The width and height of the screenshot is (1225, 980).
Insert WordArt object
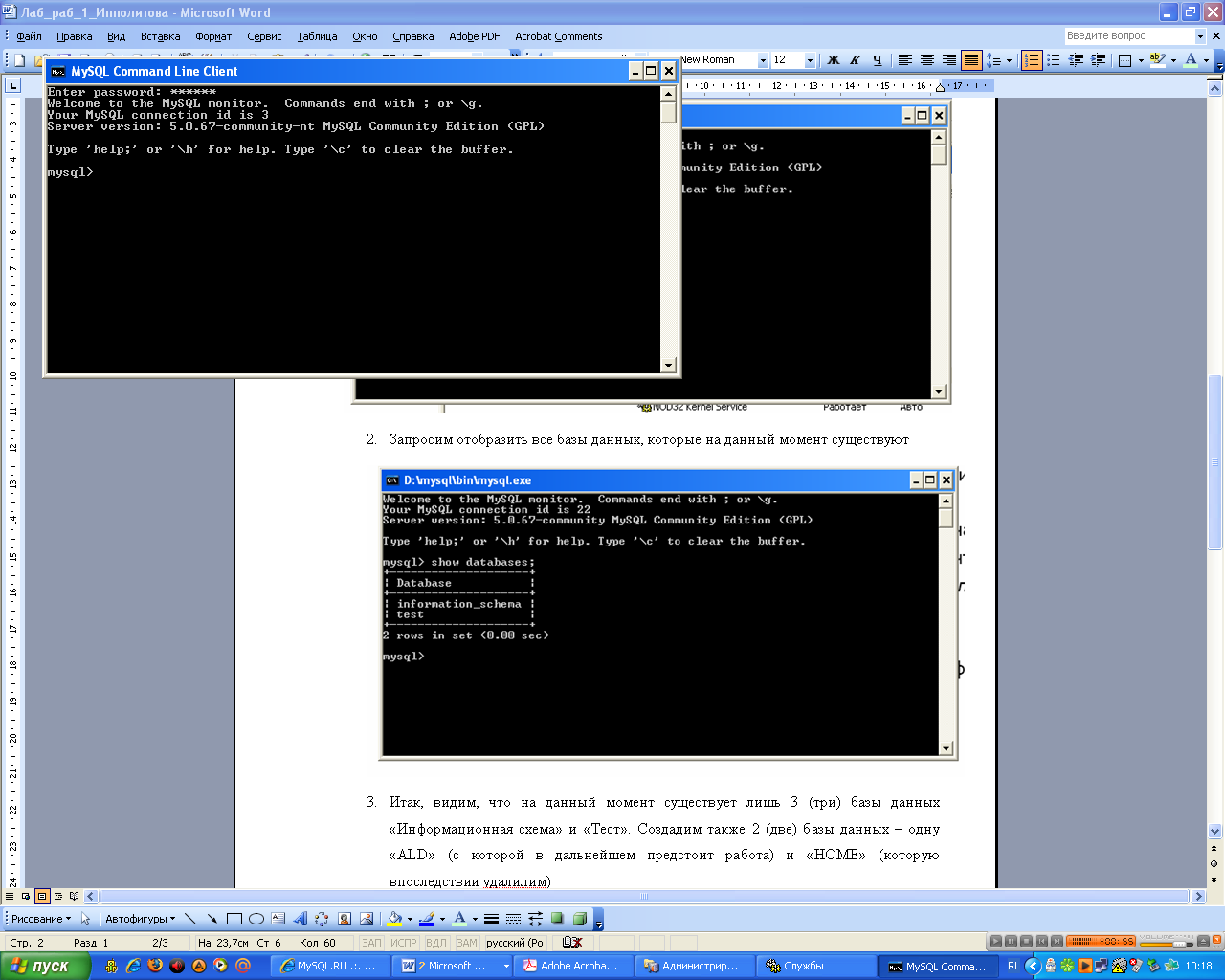tap(300, 919)
